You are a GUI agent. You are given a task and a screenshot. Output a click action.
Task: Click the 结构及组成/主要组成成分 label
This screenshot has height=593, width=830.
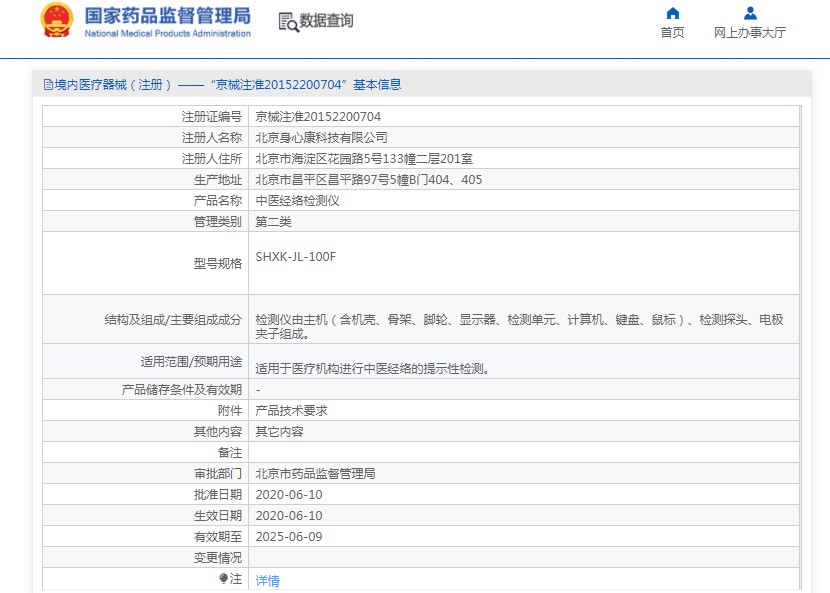click(173, 320)
